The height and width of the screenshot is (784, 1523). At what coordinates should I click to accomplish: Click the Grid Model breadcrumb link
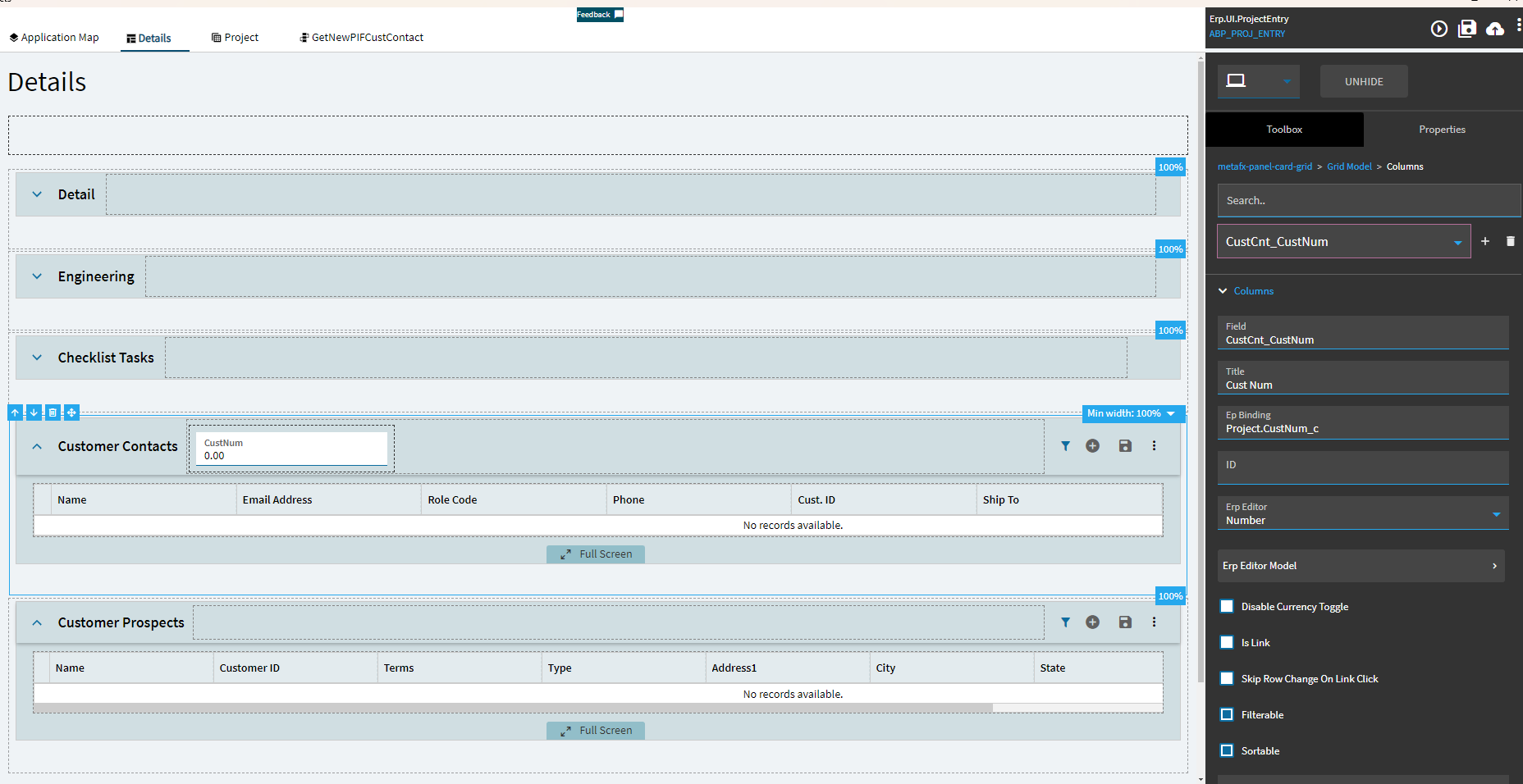point(1349,166)
